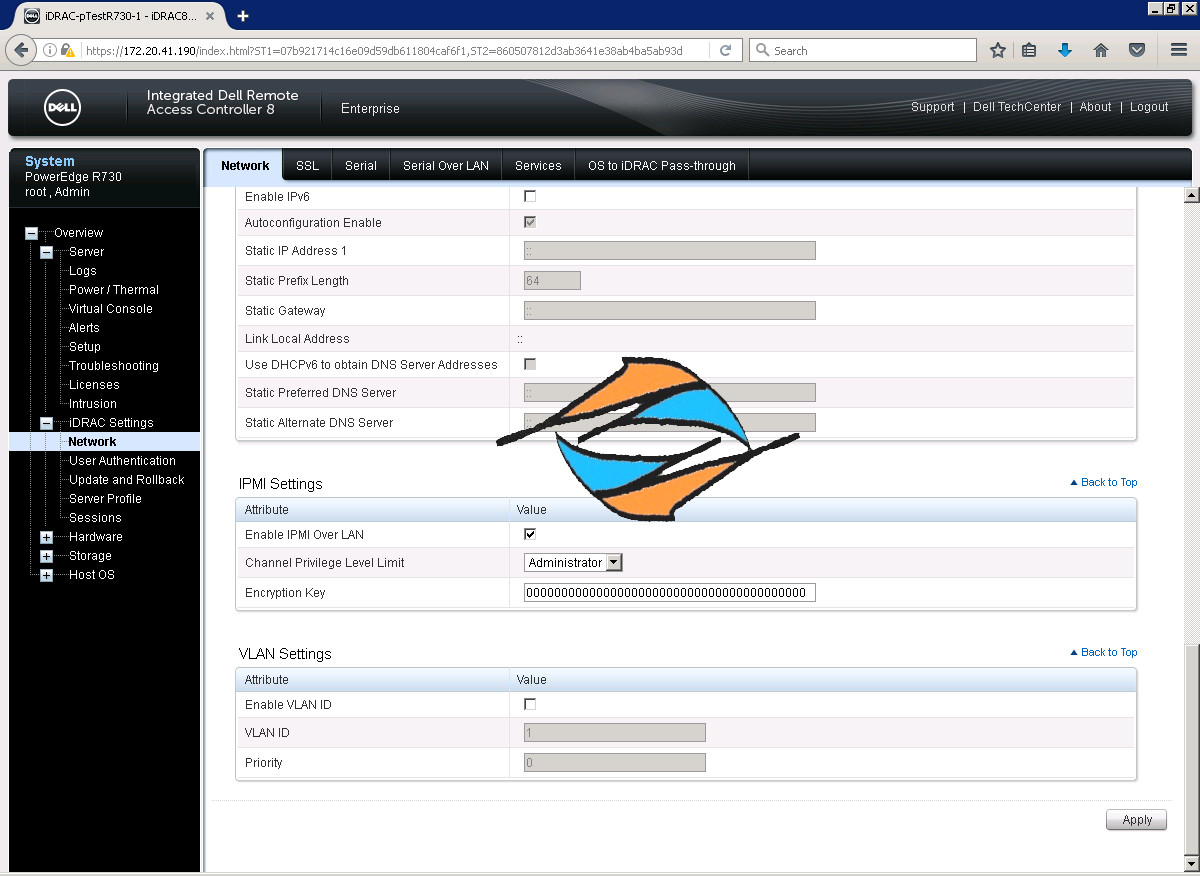Viewport: 1200px width, 876px height.
Task: Open the downloads arrow icon
Action: pyautogui.click(x=1065, y=50)
